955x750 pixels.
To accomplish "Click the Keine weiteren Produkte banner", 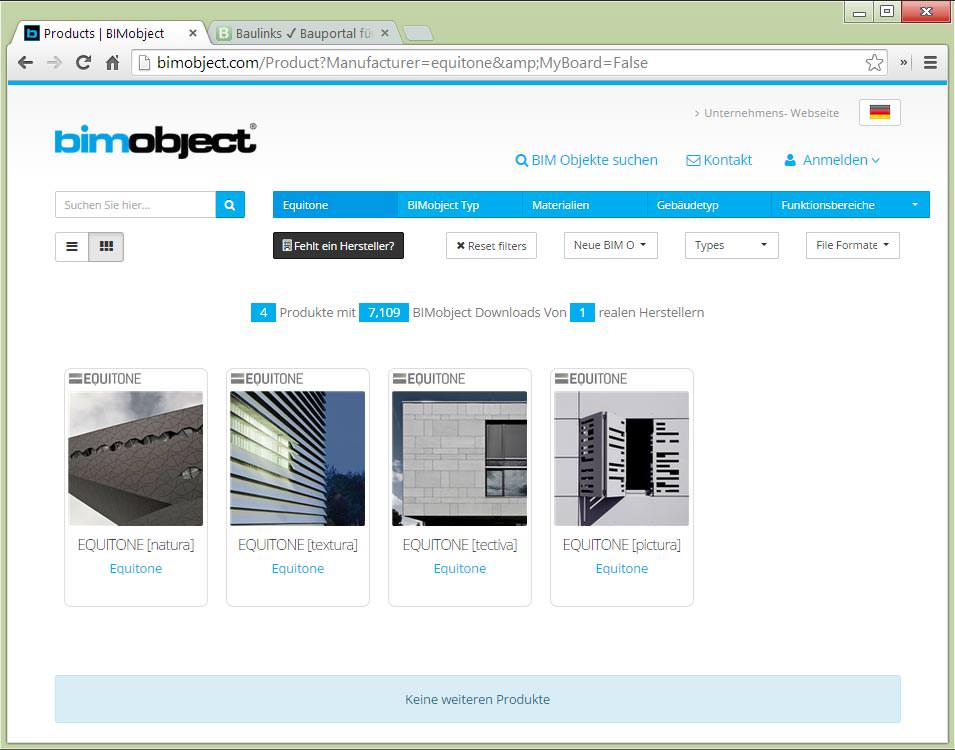I will (x=478, y=699).
